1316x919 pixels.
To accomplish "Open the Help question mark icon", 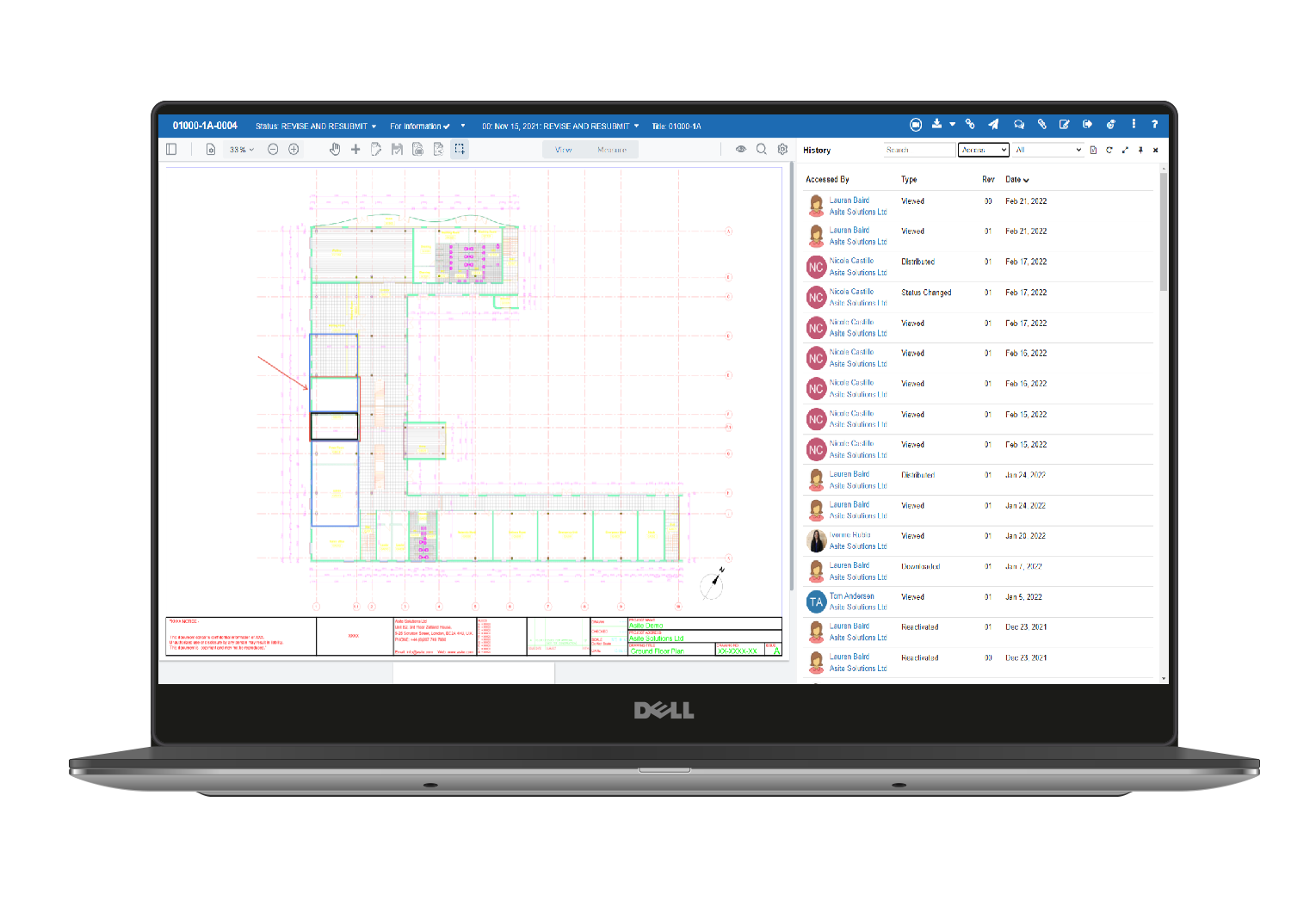I will pos(1154,125).
